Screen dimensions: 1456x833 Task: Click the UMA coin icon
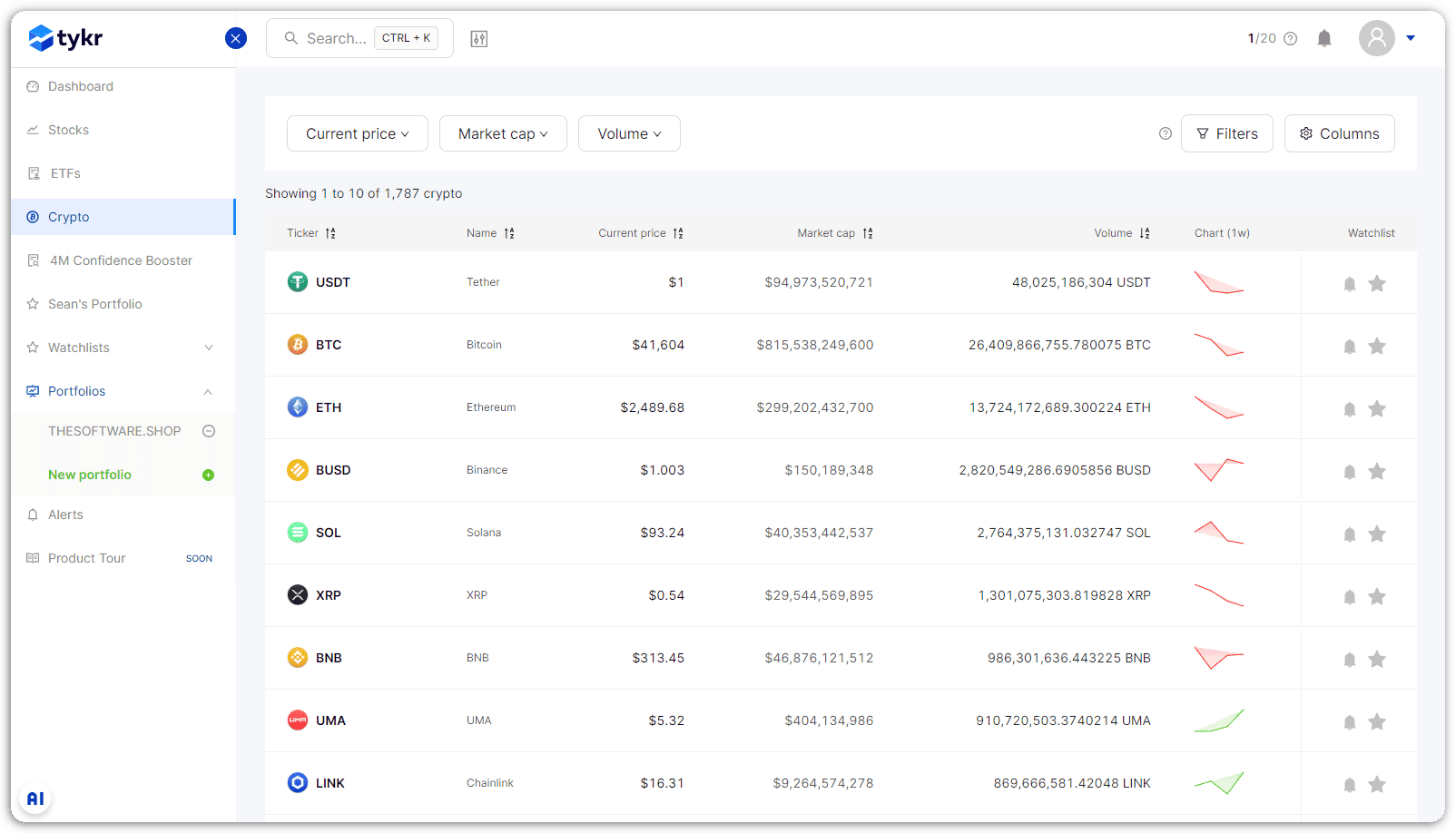click(298, 720)
